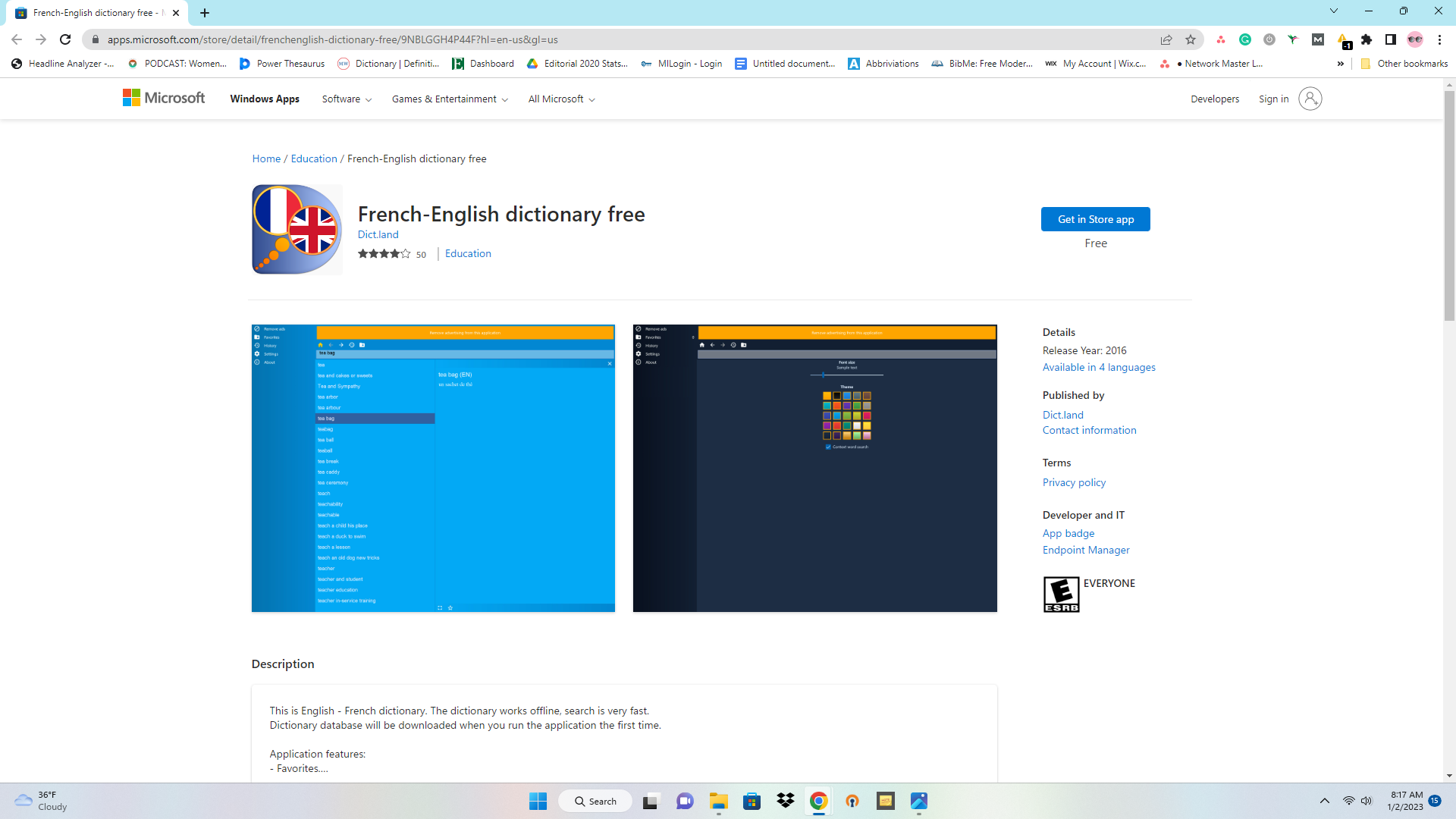Click the ESRB EVERYONE rating icon
1456x819 pixels.
tap(1061, 594)
